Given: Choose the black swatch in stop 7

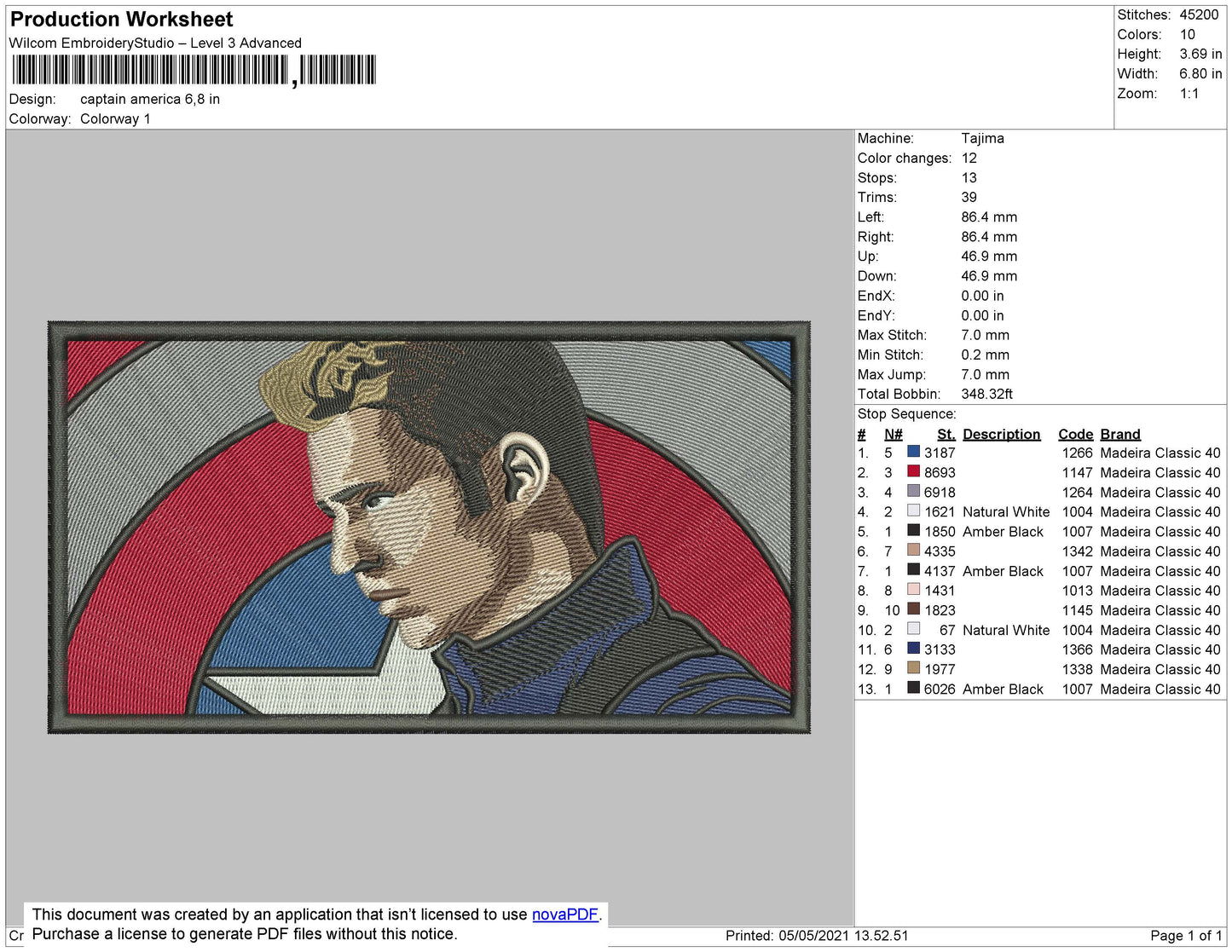Looking at the screenshot, I should tap(913, 569).
